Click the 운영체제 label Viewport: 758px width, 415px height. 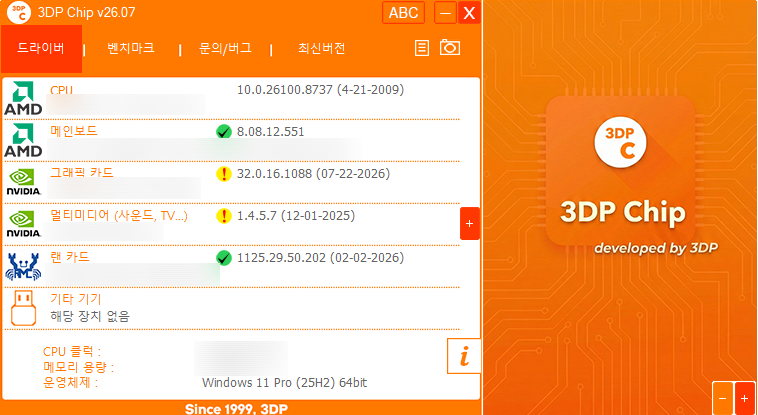71,383
